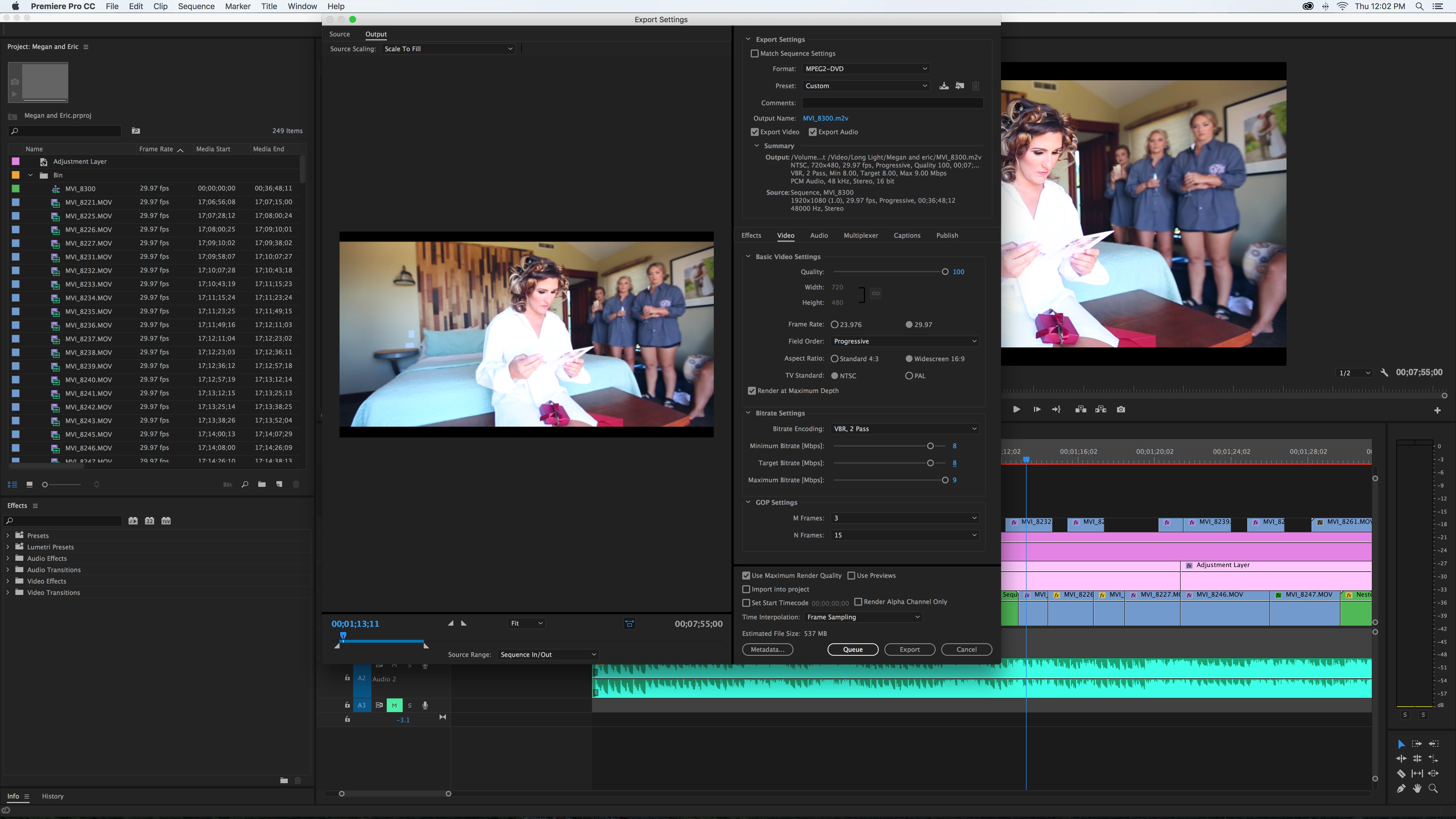This screenshot has height=819, width=1456.
Task: Click the Quality slider handle
Action: (x=945, y=272)
